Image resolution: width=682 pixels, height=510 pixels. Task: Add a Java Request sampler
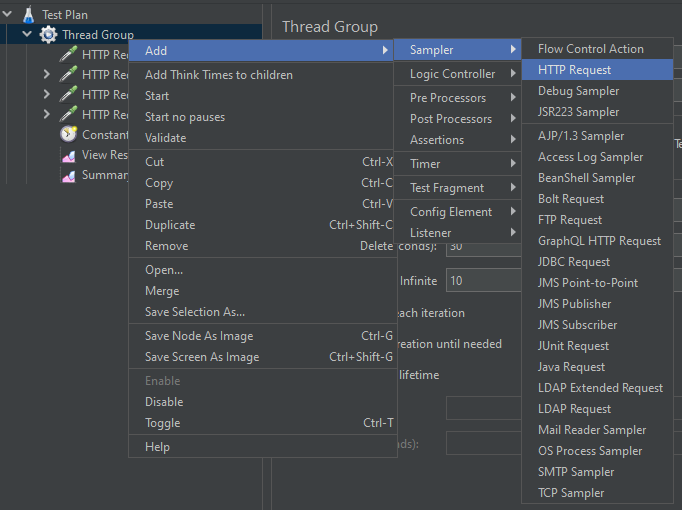pyautogui.click(x=598, y=367)
